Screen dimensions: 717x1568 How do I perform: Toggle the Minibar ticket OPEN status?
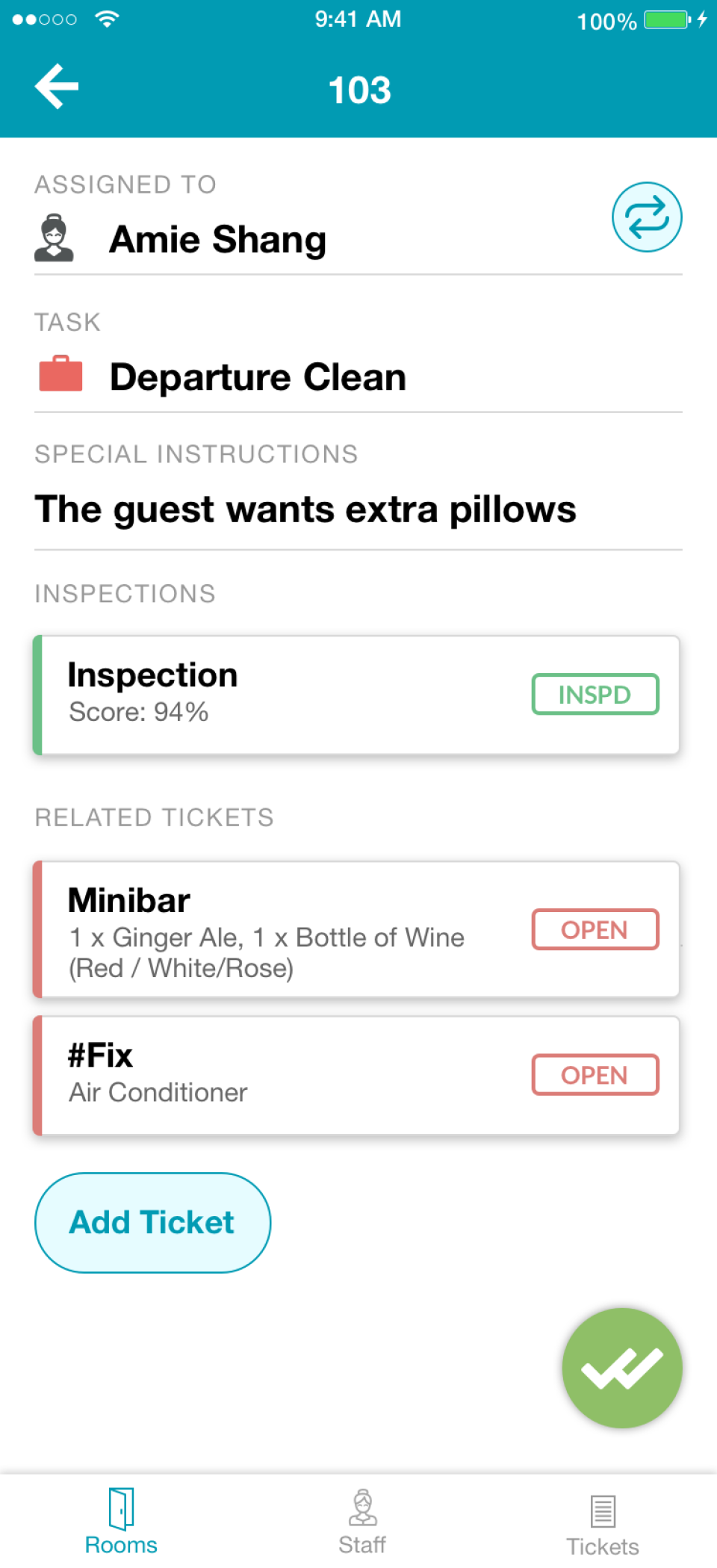(x=595, y=929)
